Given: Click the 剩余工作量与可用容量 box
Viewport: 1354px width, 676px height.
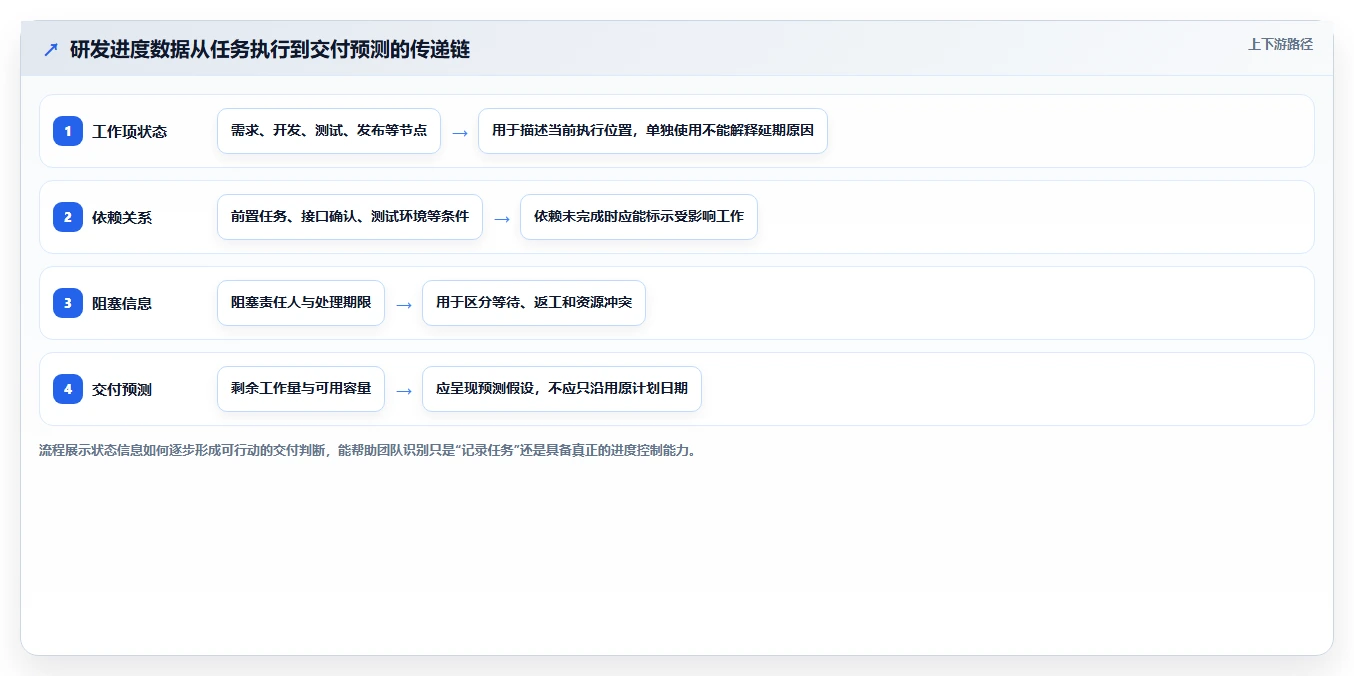Looking at the screenshot, I should coord(301,389).
